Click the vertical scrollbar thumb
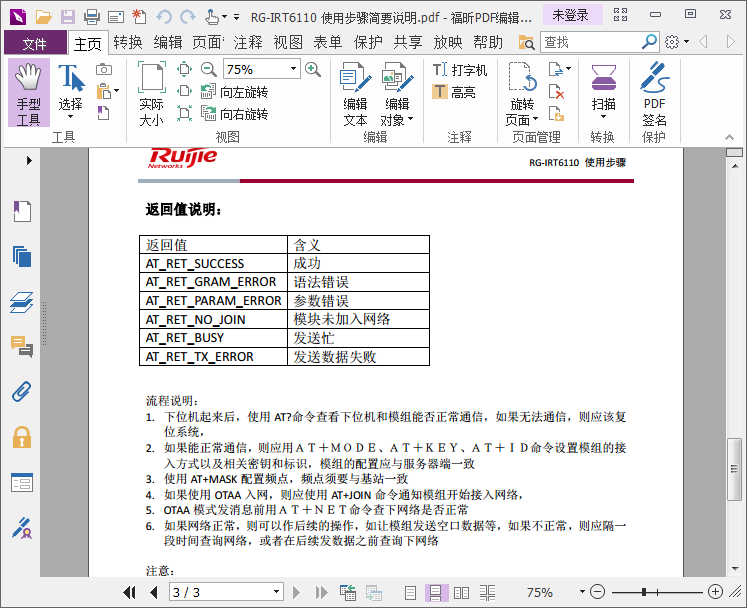This screenshot has height=608, width=747. (x=734, y=469)
